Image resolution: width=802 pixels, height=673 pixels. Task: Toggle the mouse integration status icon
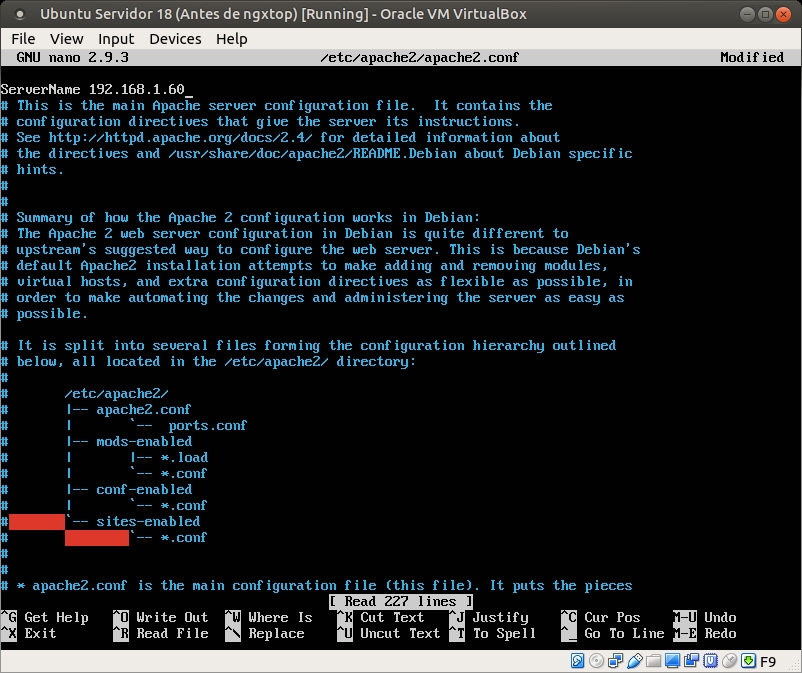coord(728,661)
